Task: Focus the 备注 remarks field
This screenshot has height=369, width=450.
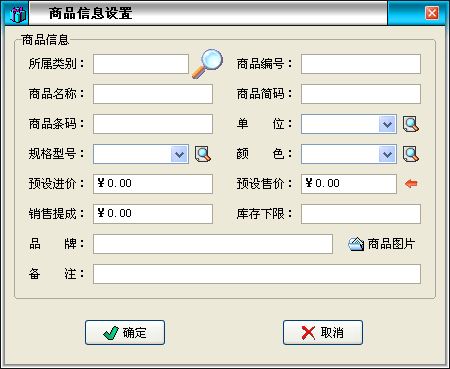Action: [257, 274]
